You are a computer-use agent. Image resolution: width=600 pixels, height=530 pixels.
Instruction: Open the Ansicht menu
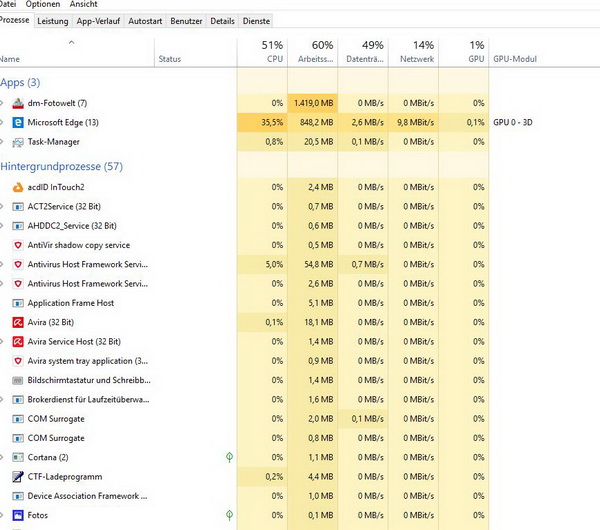(84, 5)
